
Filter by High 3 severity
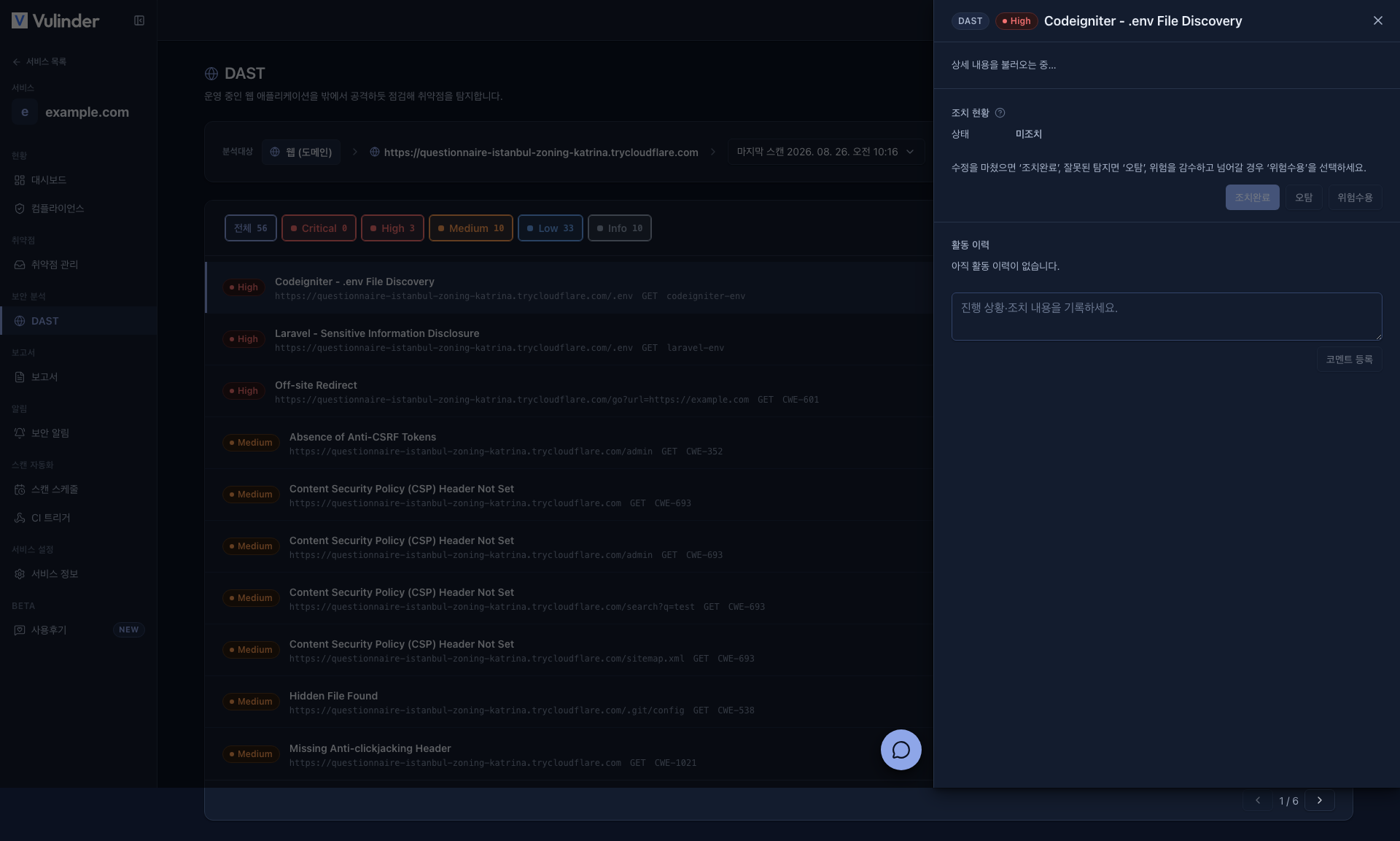tap(392, 228)
